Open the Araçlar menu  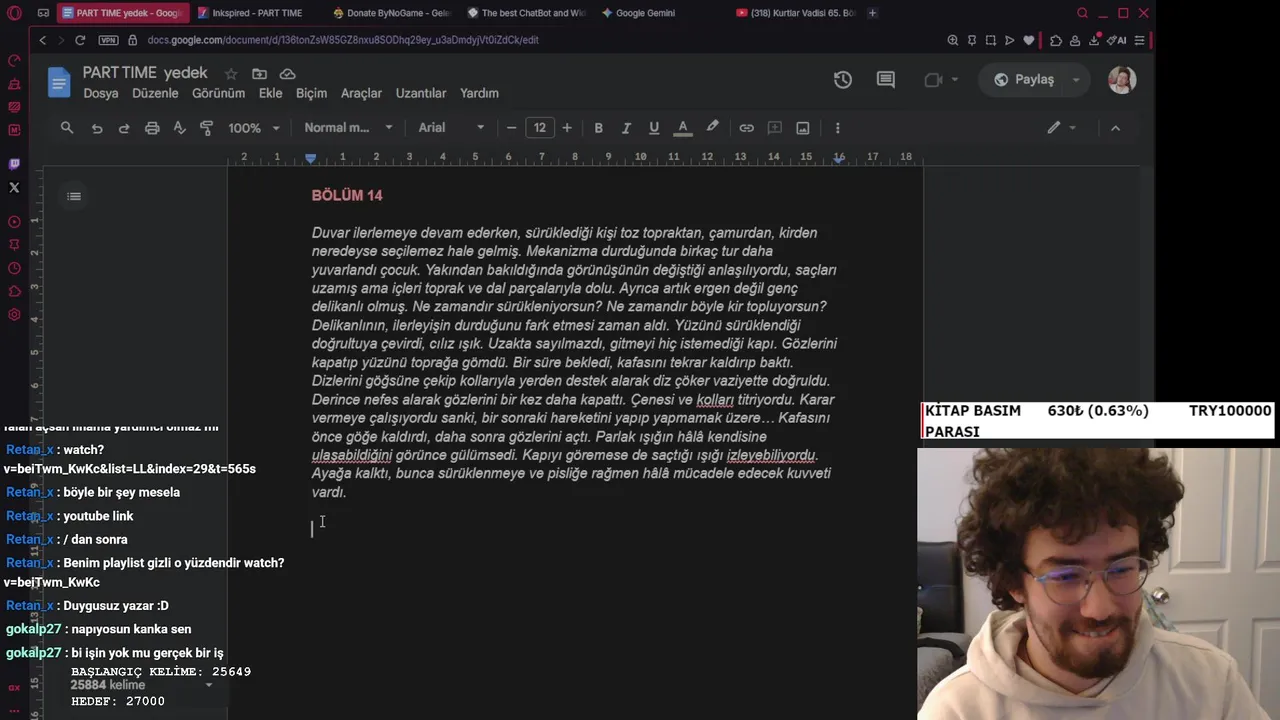click(361, 93)
